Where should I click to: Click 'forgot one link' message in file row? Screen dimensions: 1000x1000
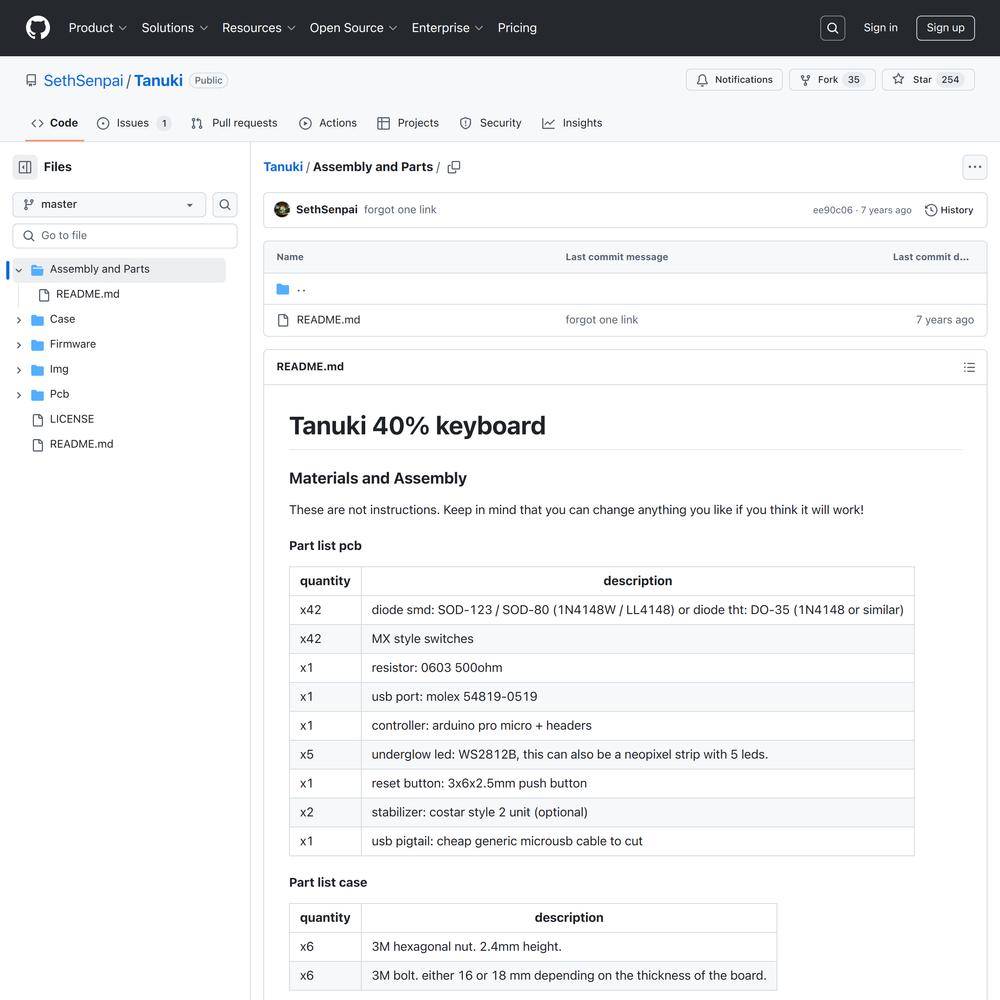tap(601, 320)
